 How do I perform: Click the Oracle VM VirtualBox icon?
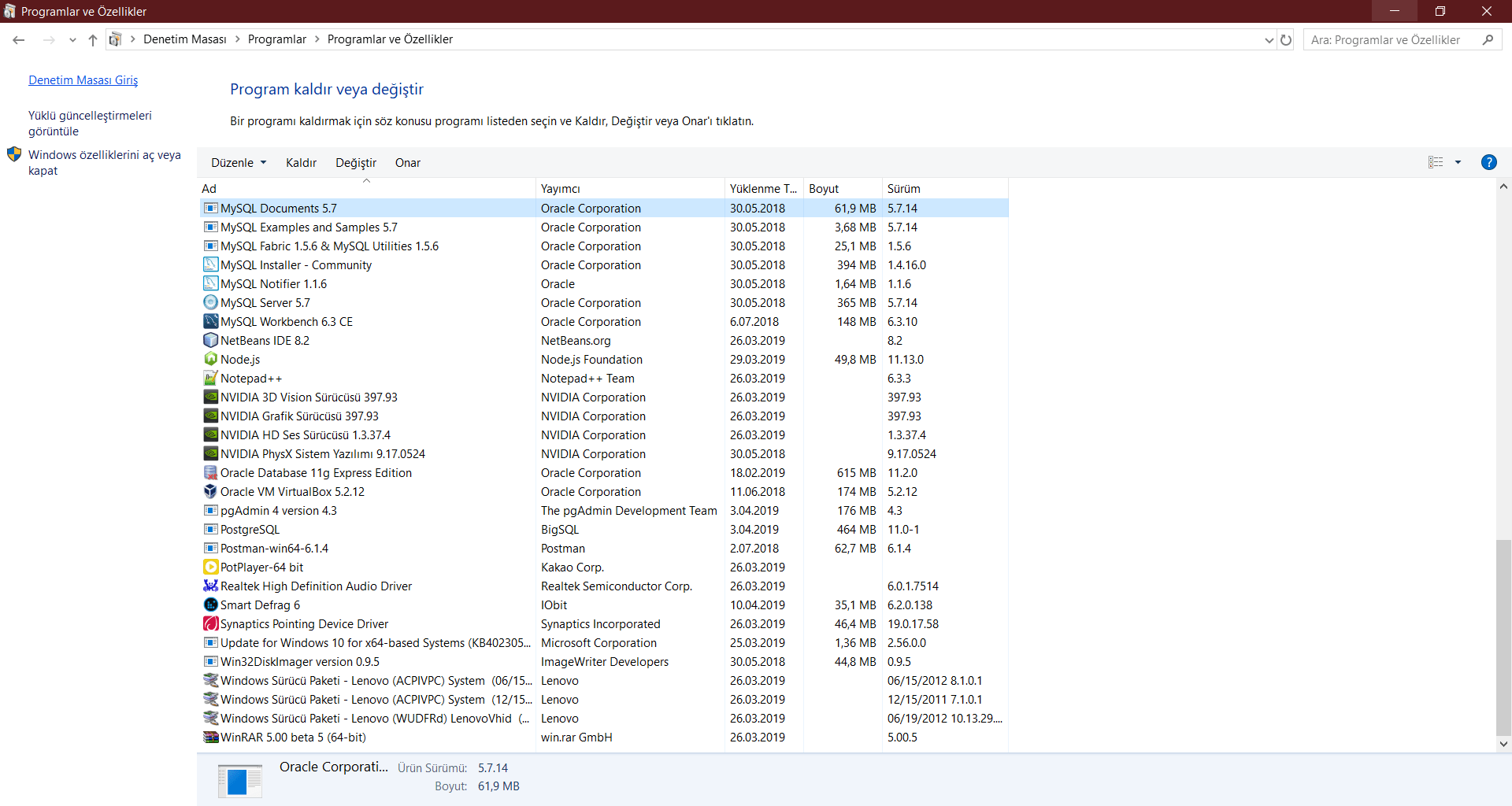pos(210,491)
